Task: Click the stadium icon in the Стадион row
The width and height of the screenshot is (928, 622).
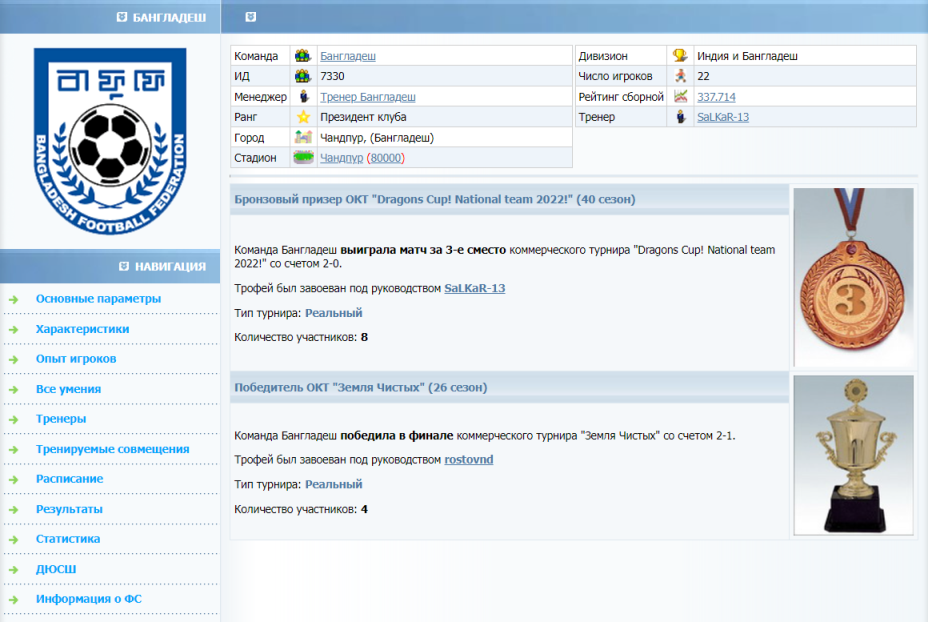Action: [303, 158]
